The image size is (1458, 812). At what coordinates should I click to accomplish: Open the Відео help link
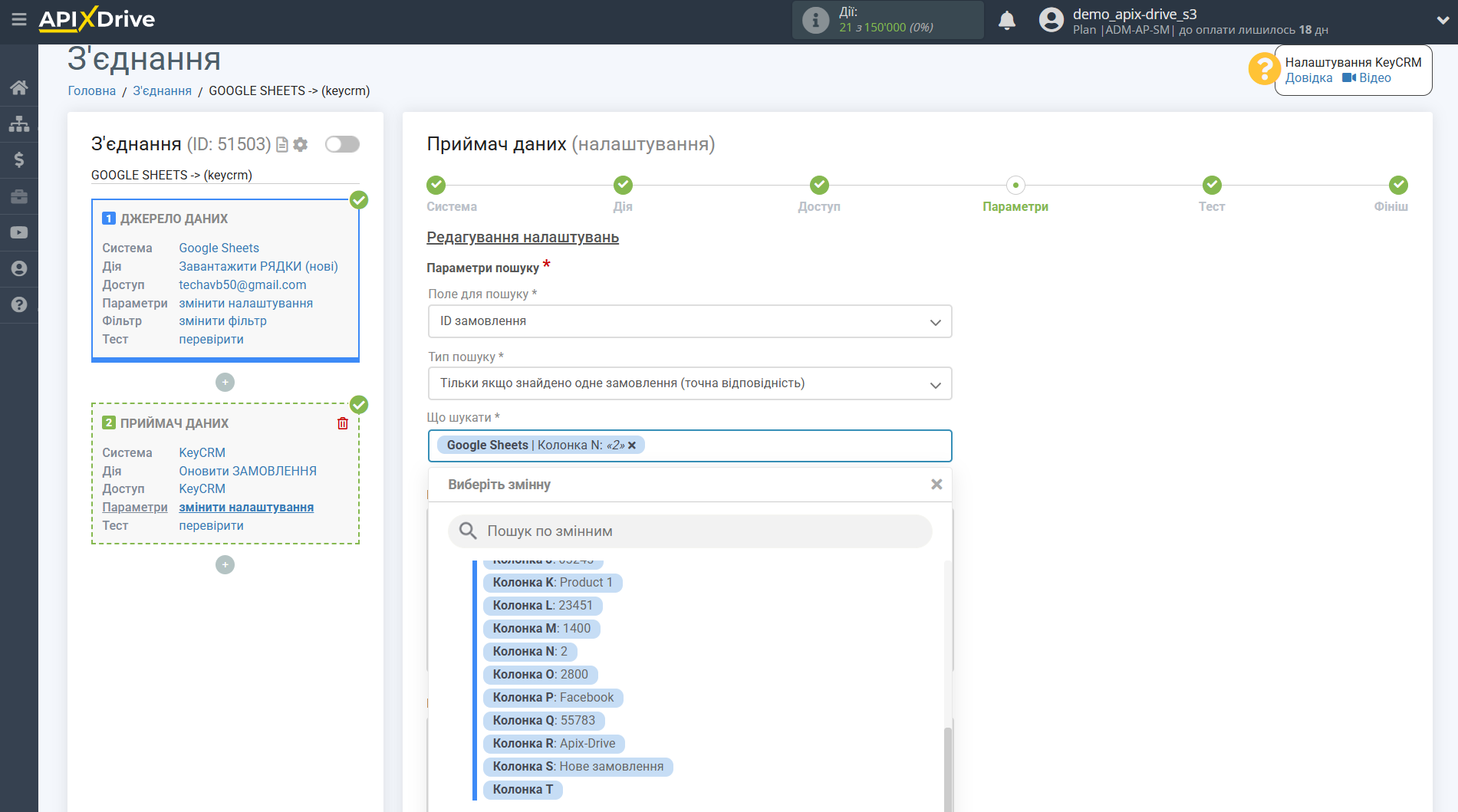point(1367,77)
